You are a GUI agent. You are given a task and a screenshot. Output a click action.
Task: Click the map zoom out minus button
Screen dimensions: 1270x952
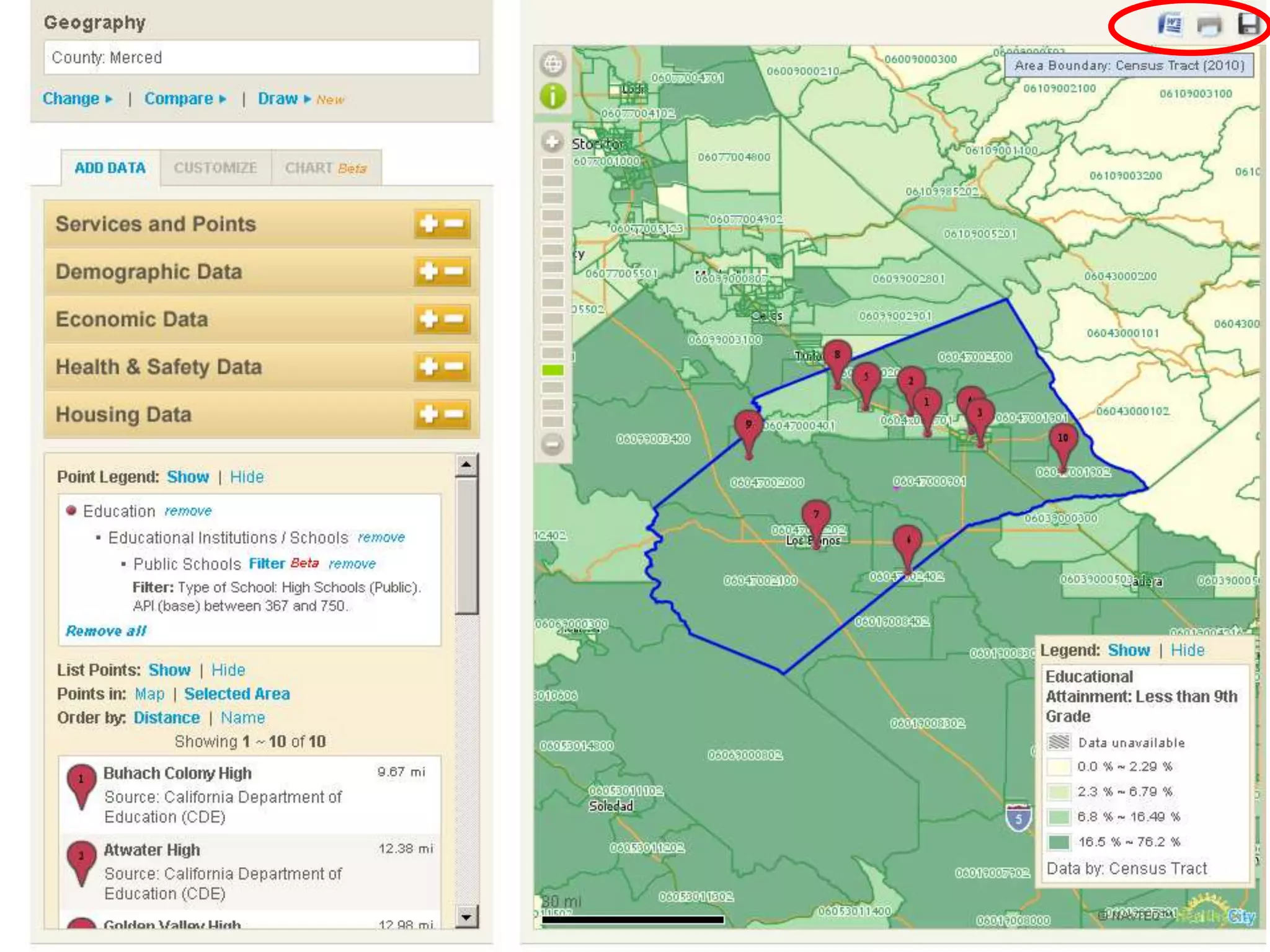click(x=552, y=444)
